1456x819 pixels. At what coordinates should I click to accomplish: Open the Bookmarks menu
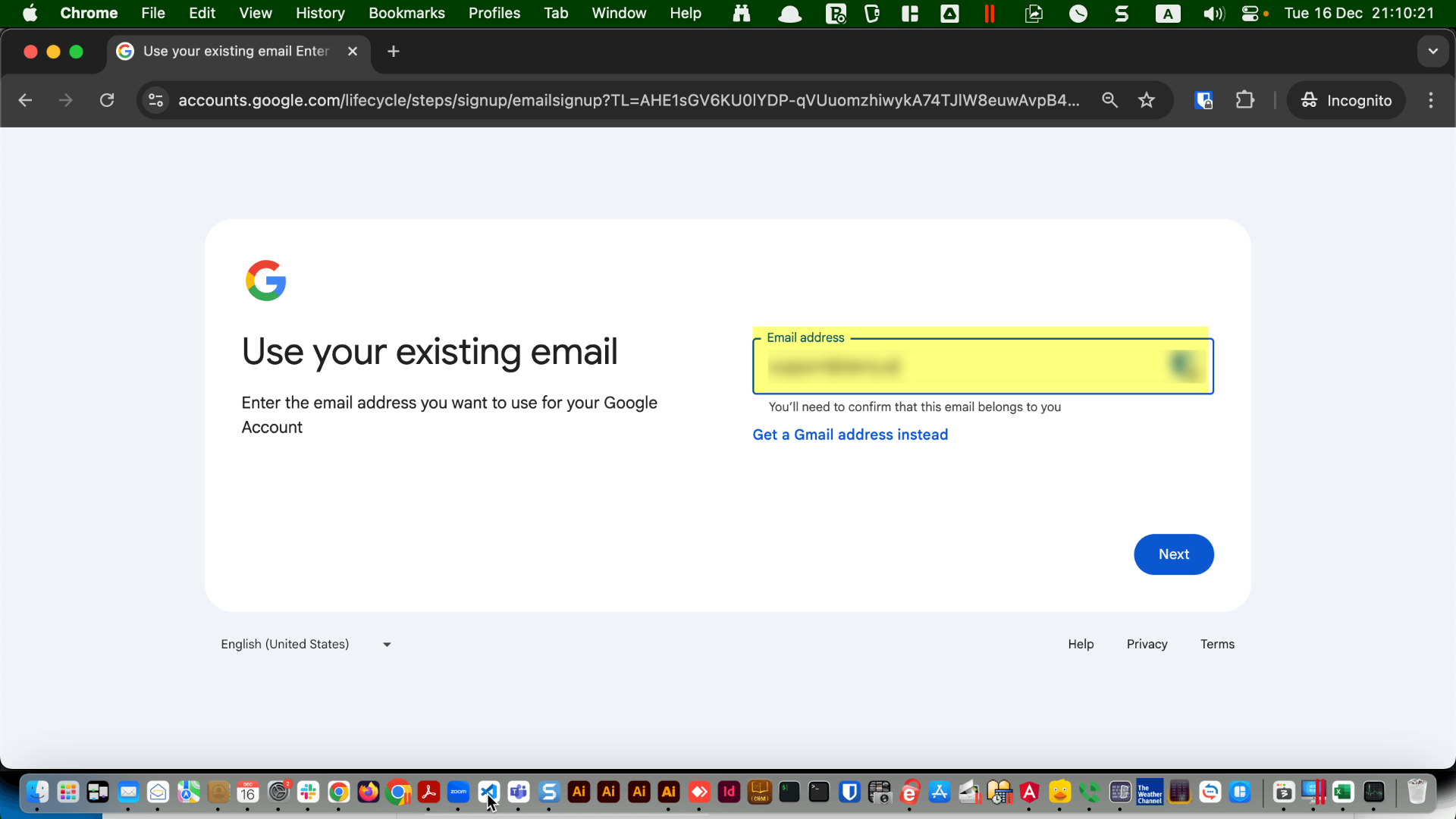pyautogui.click(x=406, y=13)
